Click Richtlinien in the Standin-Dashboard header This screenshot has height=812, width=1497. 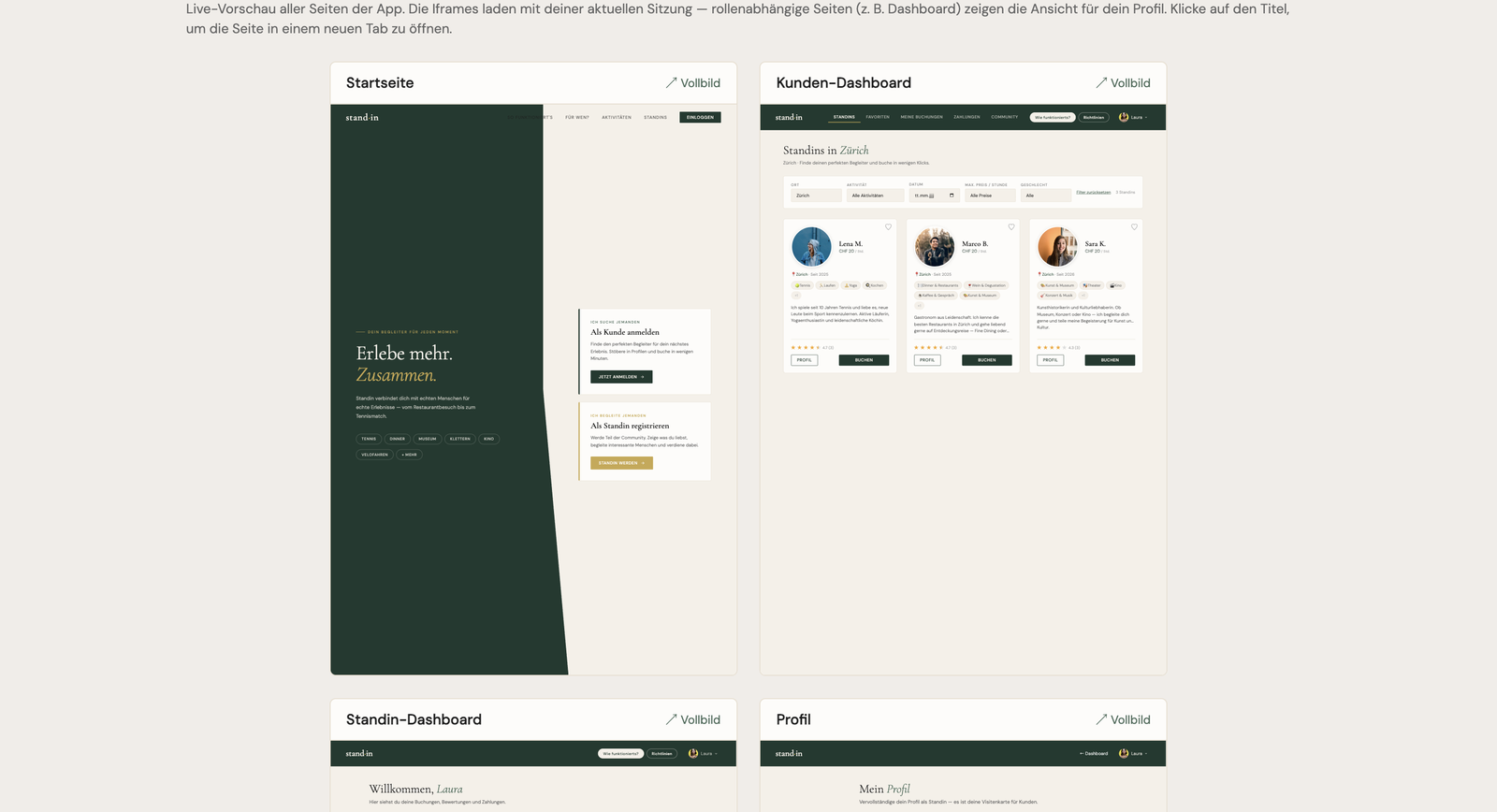662,754
